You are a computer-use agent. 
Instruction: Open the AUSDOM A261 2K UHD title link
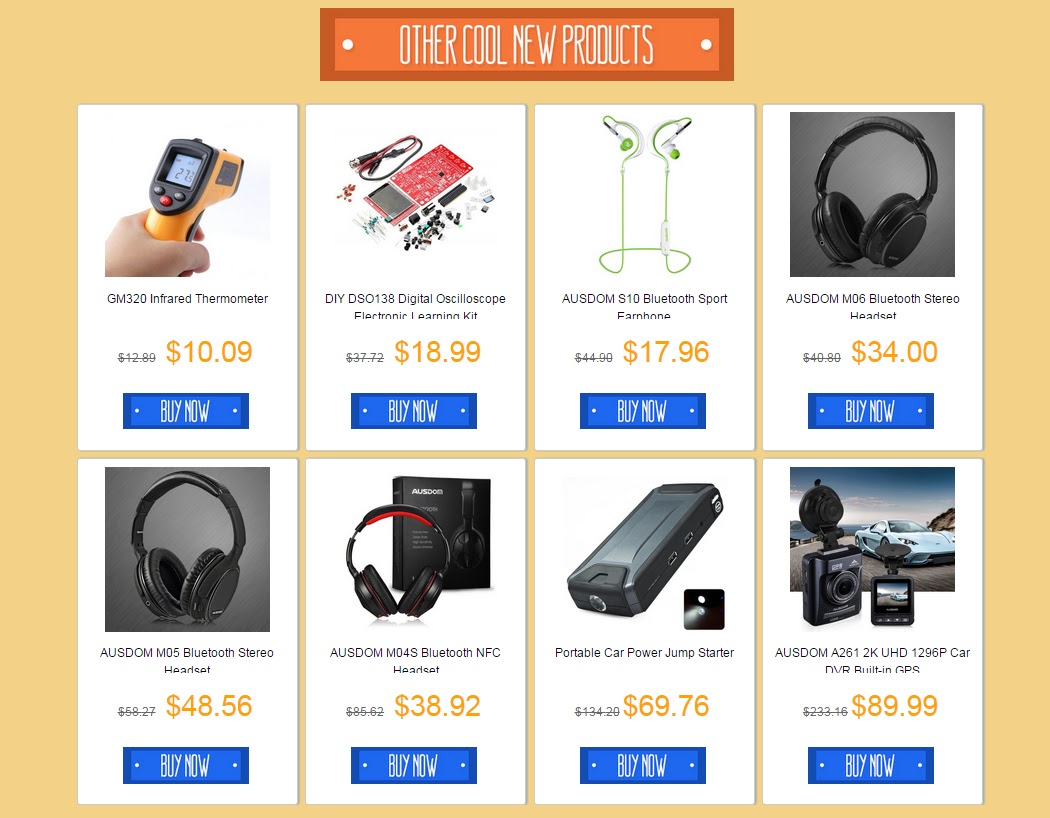coord(873,660)
